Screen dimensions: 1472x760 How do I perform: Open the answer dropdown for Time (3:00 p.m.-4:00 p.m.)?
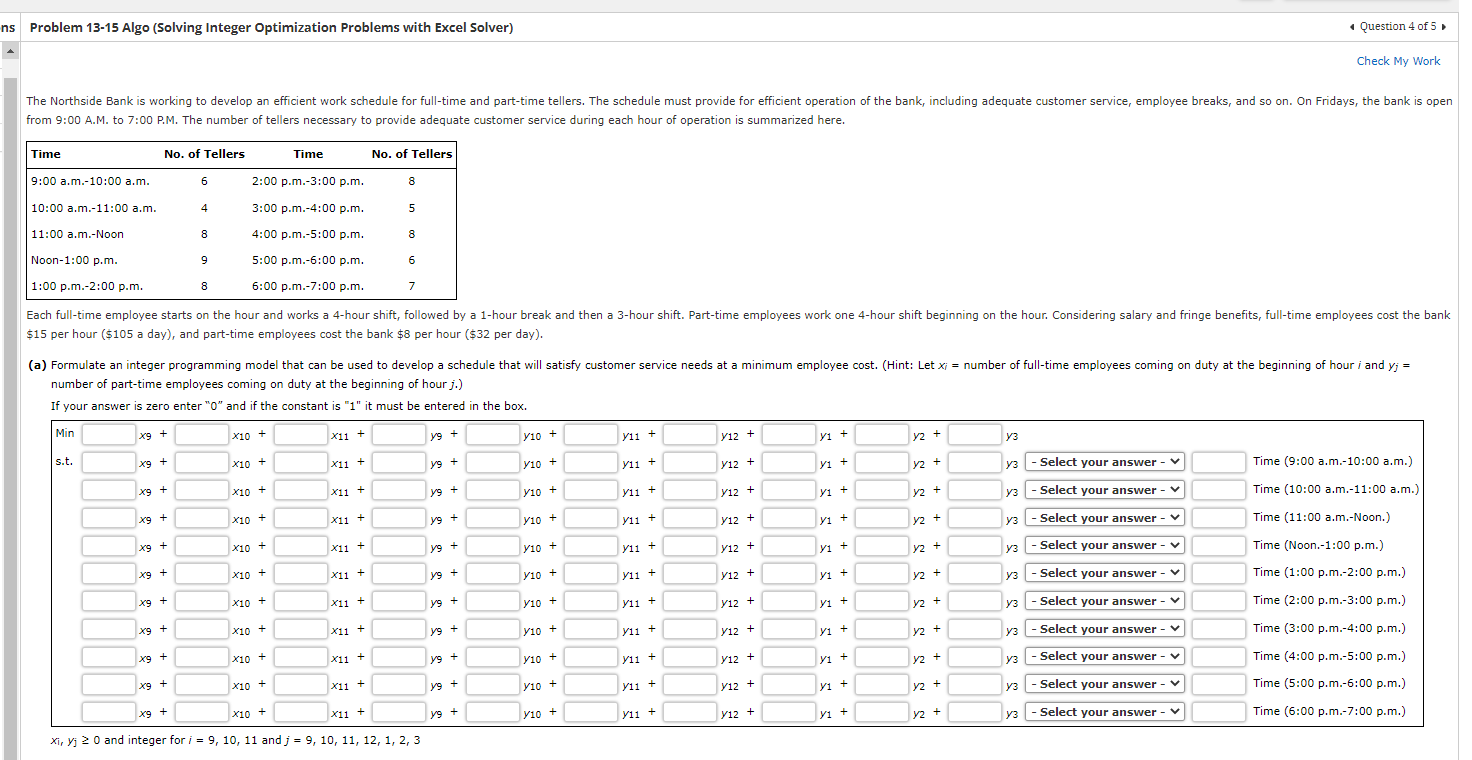pyautogui.click(x=1103, y=628)
